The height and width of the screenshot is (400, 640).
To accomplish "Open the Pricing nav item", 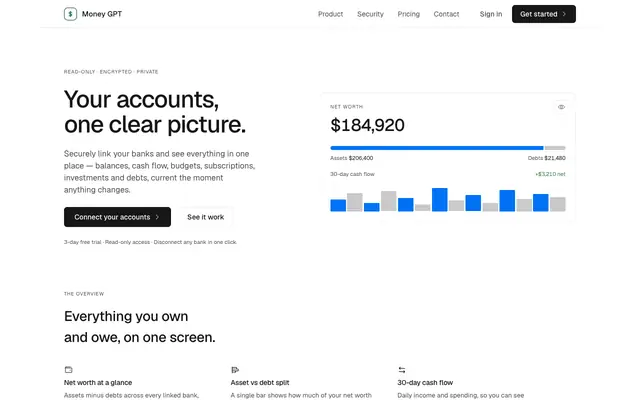I will [x=409, y=14].
